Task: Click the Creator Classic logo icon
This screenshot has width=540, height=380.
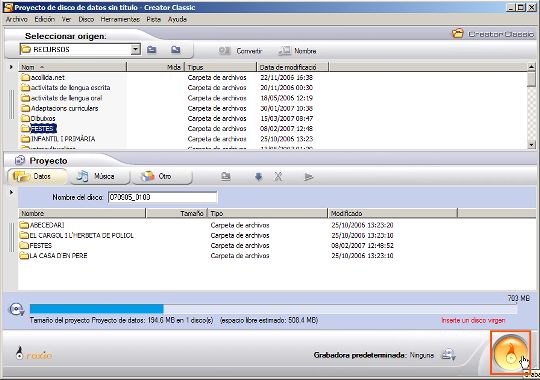Action: click(458, 34)
